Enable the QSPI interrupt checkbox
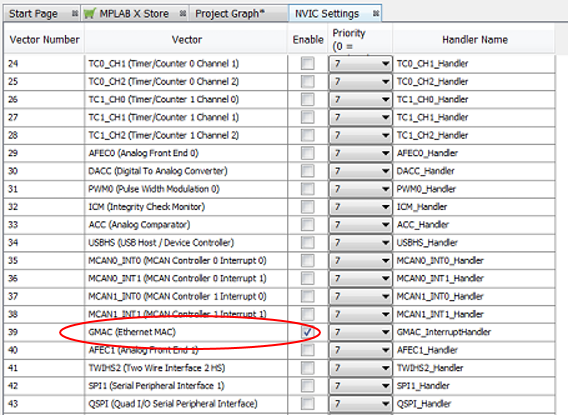The width and height of the screenshot is (568, 415). coord(307,403)
